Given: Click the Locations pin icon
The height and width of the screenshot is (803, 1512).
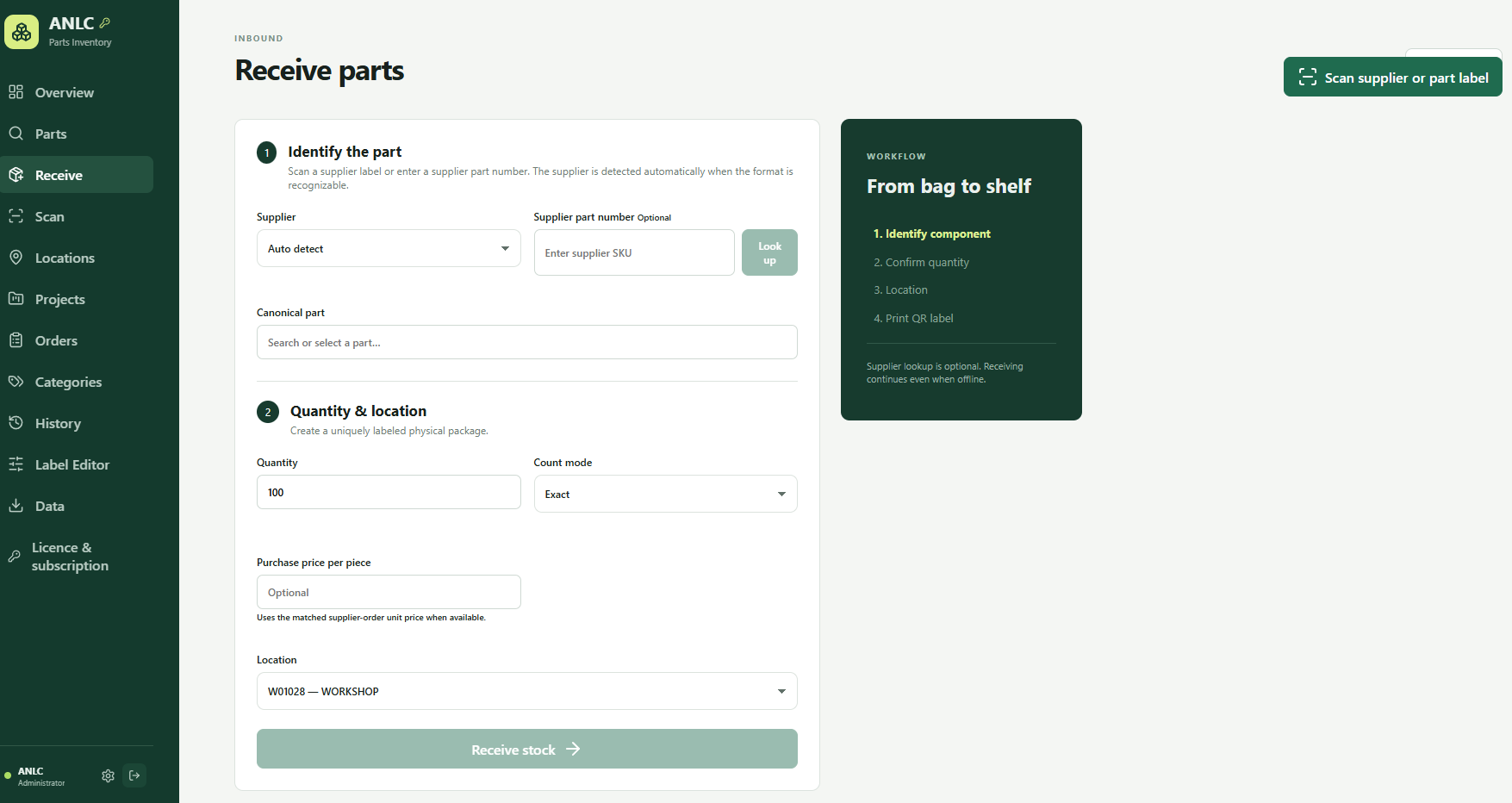Looking at the screenshot, I should [16, 258].
